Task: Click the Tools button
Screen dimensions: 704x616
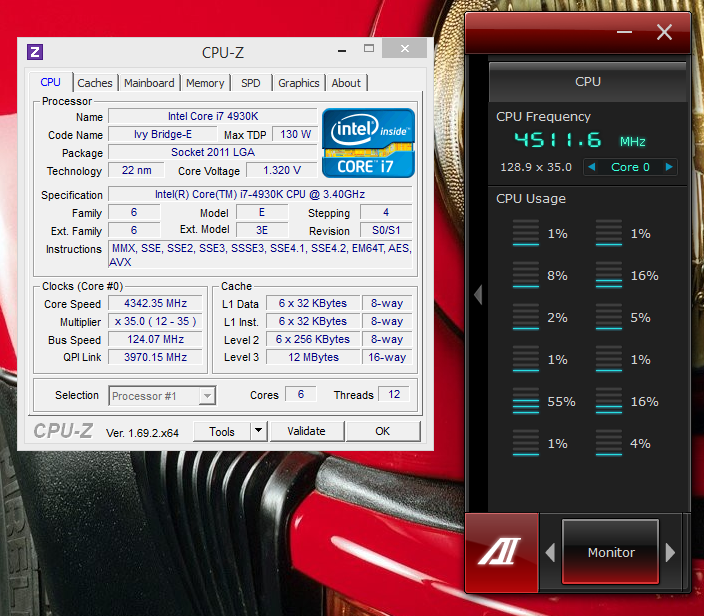Action: click(222, 431)
